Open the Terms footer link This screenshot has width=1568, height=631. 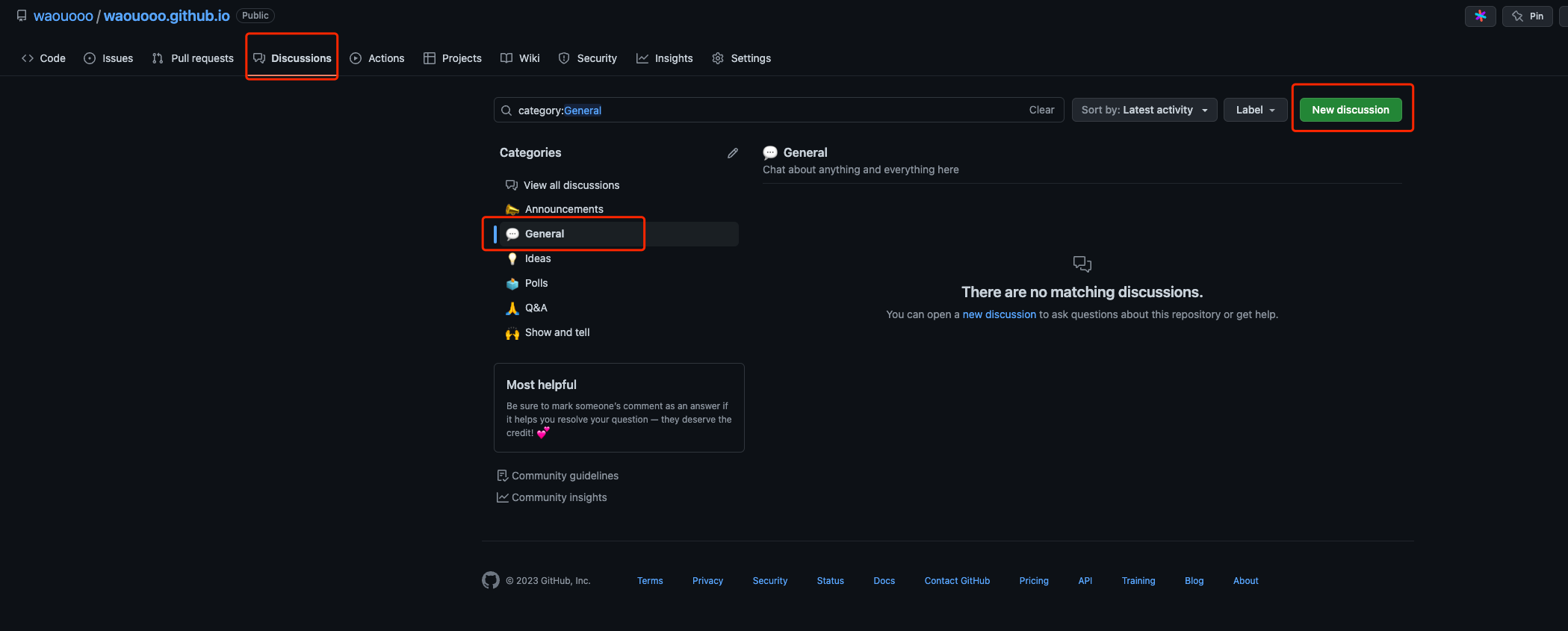tap(650, 581)
